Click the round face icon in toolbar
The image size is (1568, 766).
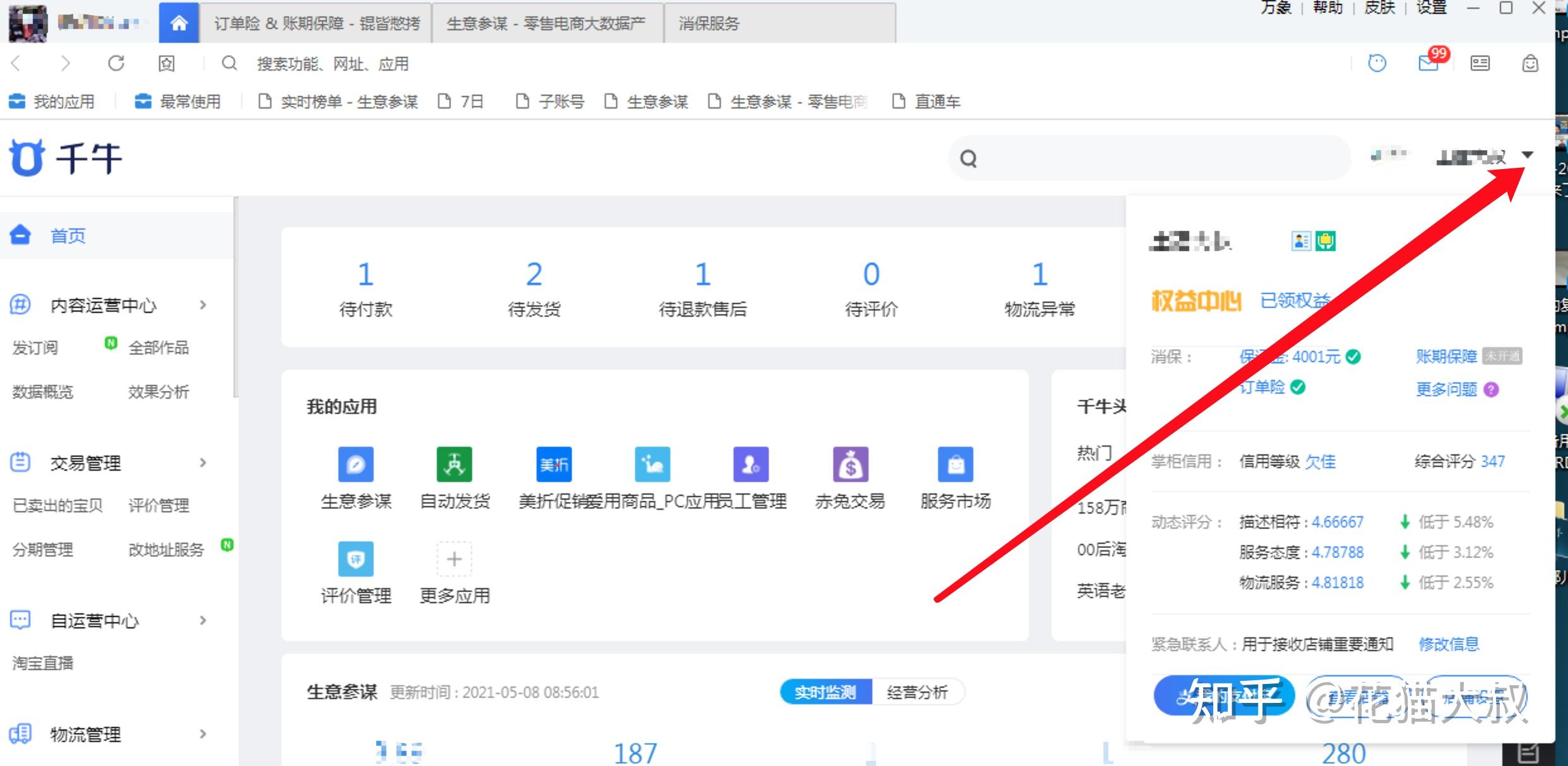pyautogui.click(x=1377, y=63)
